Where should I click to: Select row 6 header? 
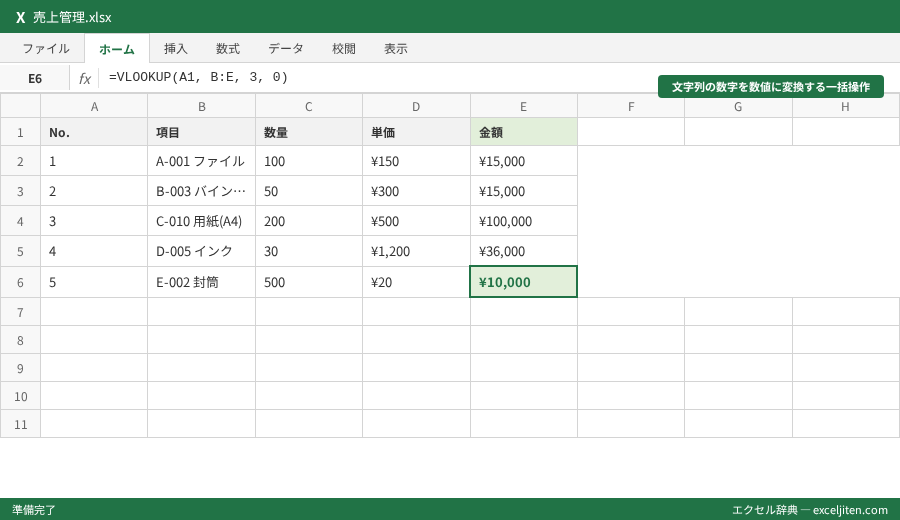[x=20, y=282]
